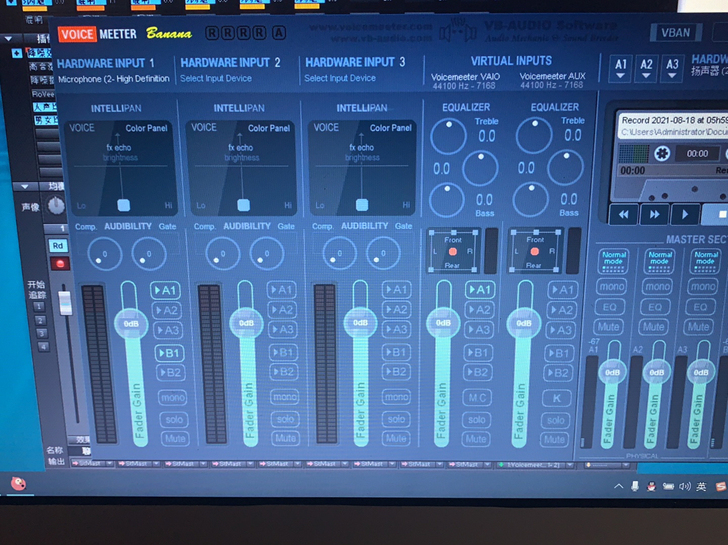Screen dimensions: 728x545
Task: Toggle B1 routing on Hardware Input 1
Action: click(x=170, y=353)
